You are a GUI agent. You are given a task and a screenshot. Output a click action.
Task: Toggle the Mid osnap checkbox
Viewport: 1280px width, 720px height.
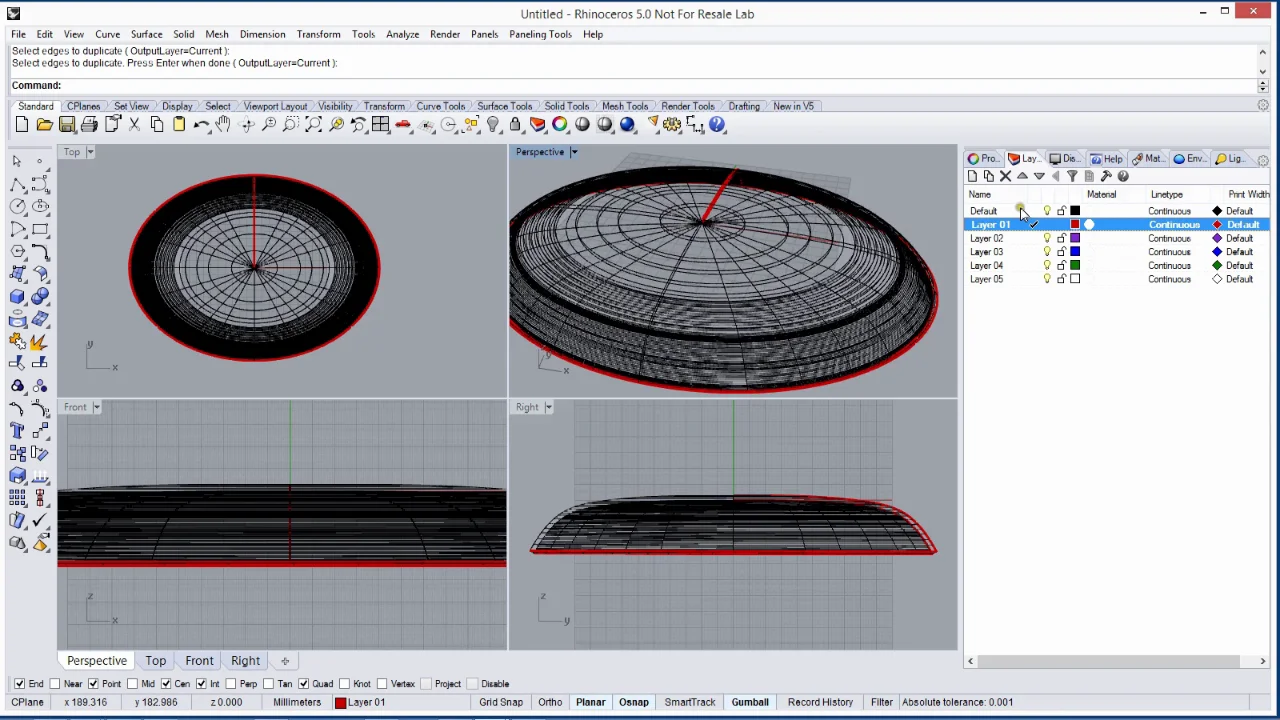pos(131,684)
